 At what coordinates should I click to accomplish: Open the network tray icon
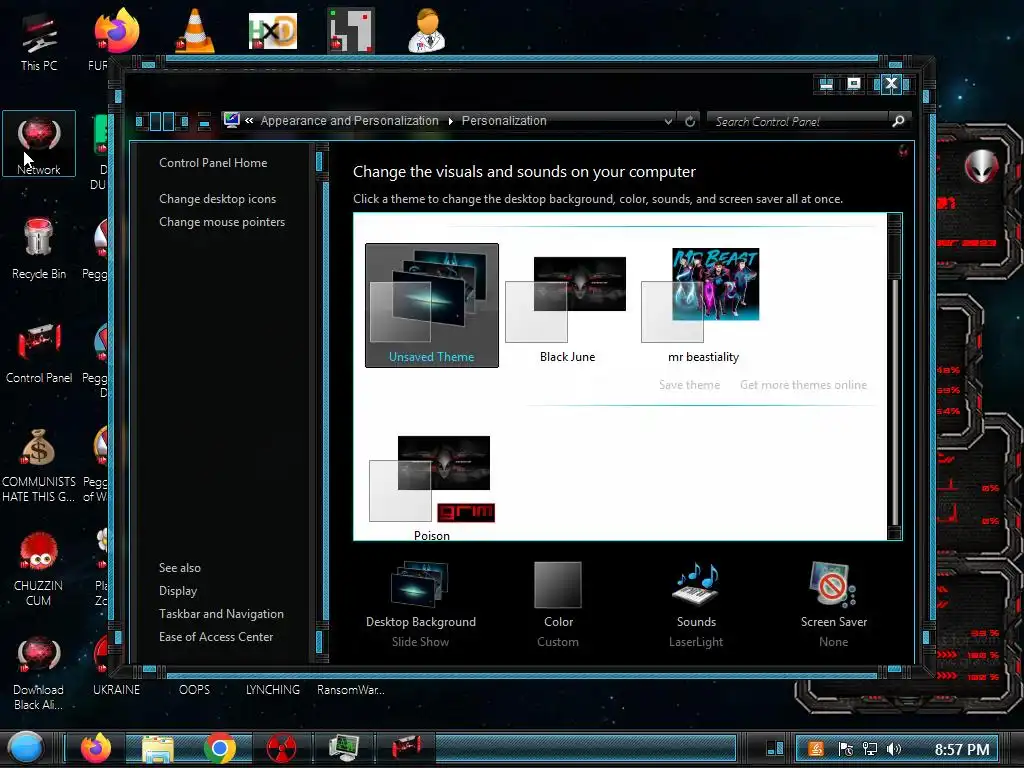click(869, 749)
